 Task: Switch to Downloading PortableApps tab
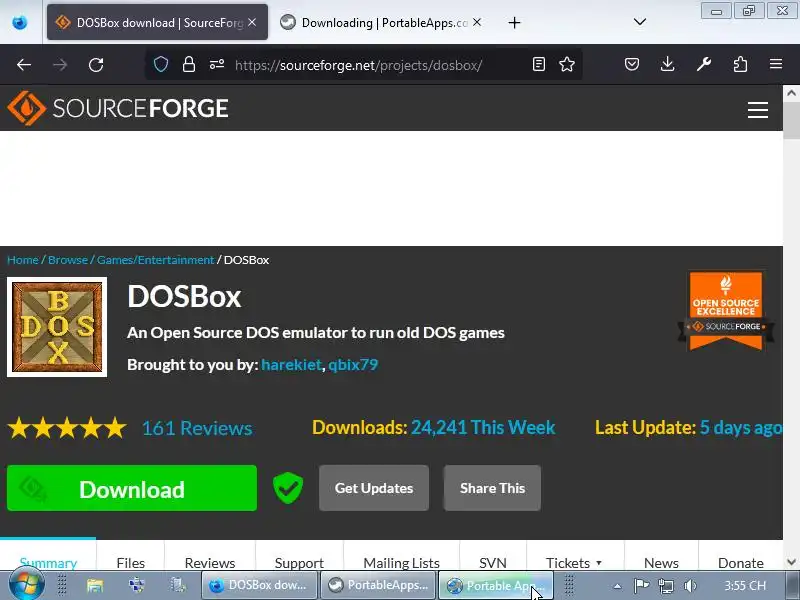(x=380, y=22)
